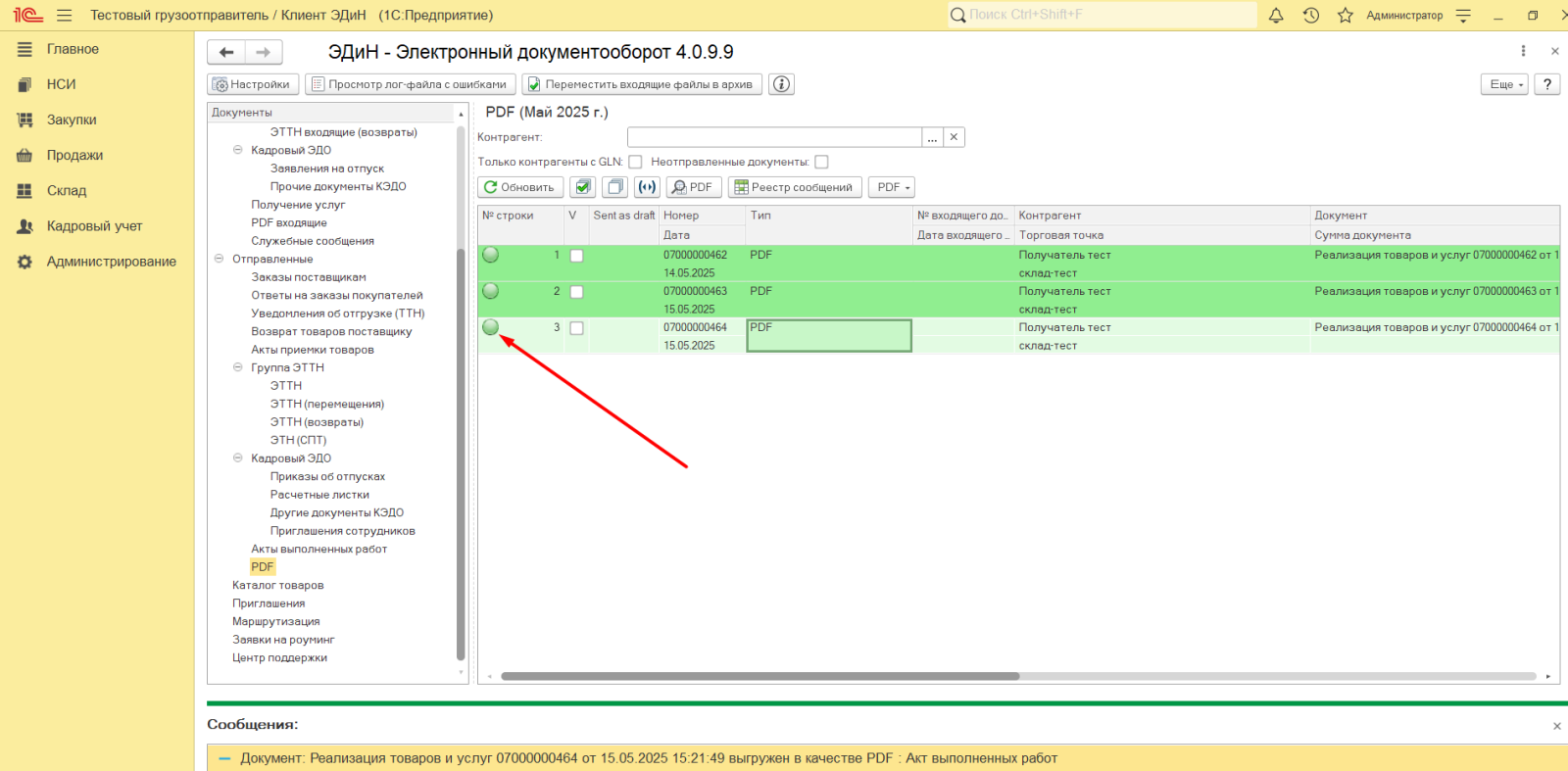Open the Контрагент selection ellipsis button

(933, 137)
